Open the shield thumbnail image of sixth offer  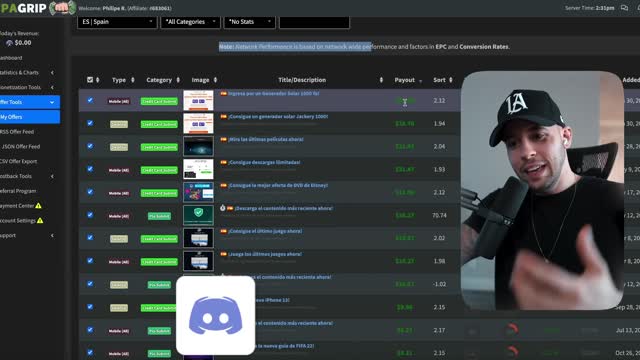tap(198, 215)
